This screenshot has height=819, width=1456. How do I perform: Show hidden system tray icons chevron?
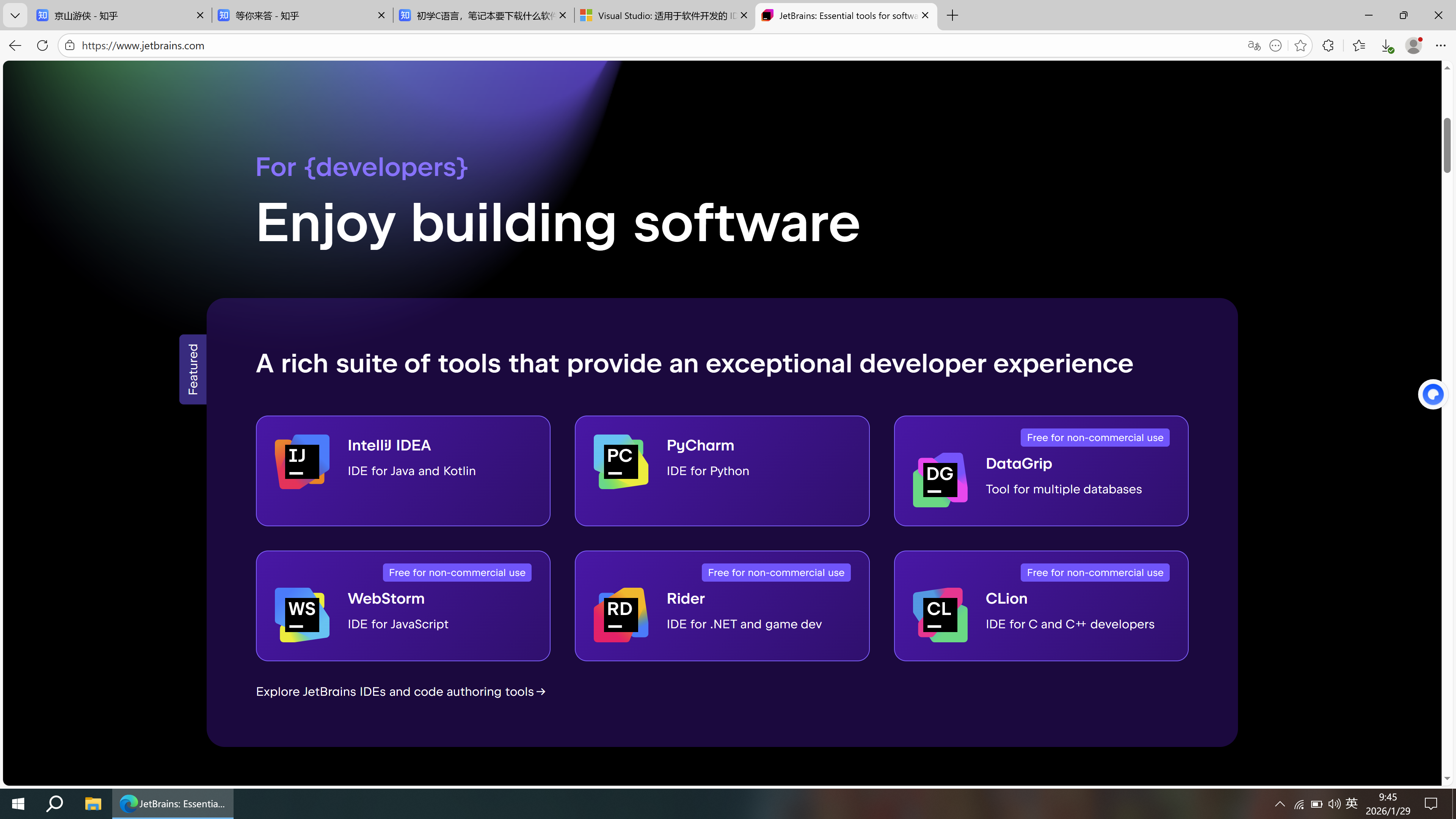[1280, 804]
